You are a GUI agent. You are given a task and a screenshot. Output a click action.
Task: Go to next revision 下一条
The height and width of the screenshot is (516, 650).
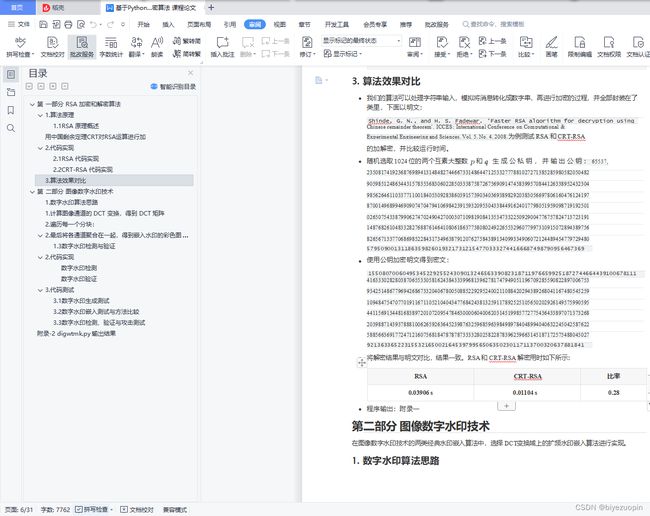point(492,54)
